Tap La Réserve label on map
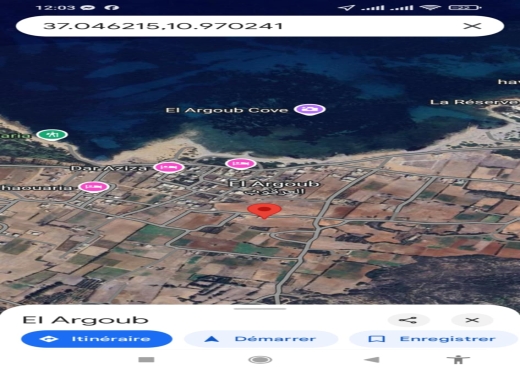The height and width of the screenshot is (370, 520). 475,102
